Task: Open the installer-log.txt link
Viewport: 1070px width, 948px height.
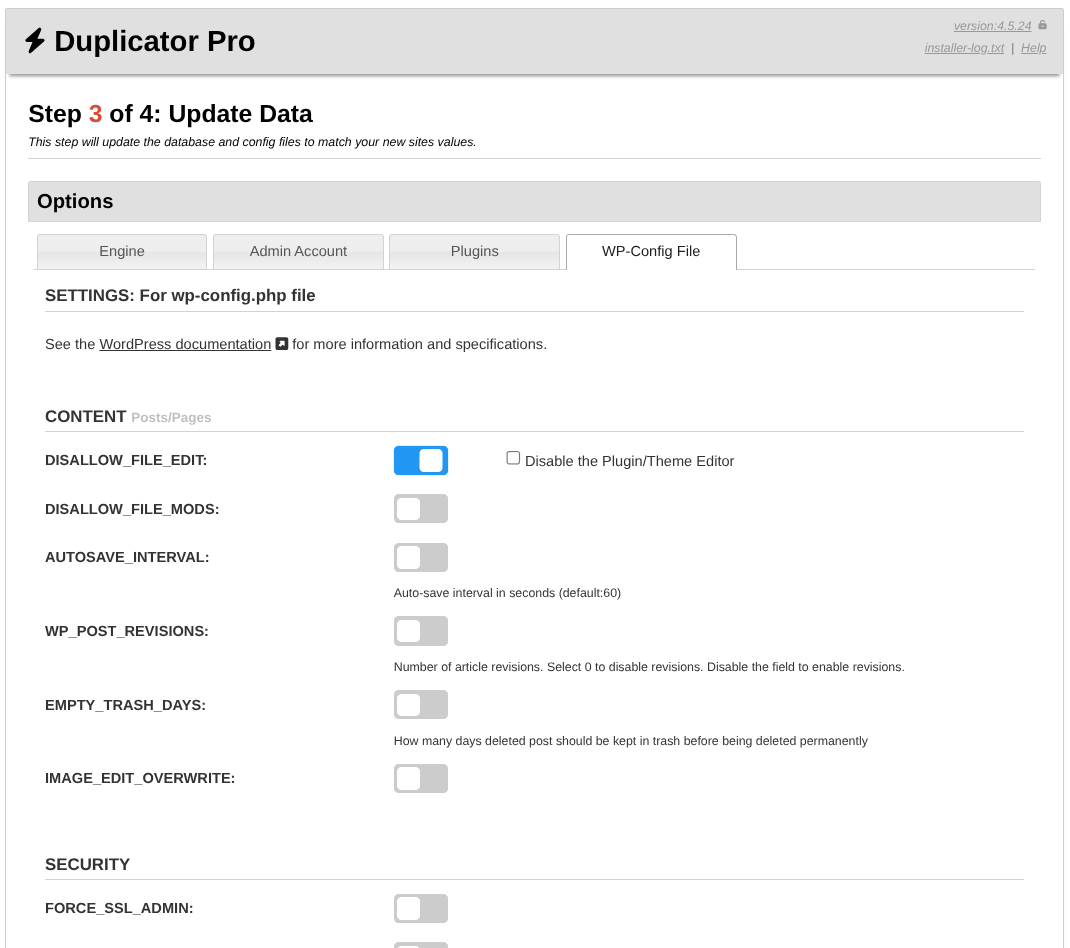Action: (x=964, y=48)
